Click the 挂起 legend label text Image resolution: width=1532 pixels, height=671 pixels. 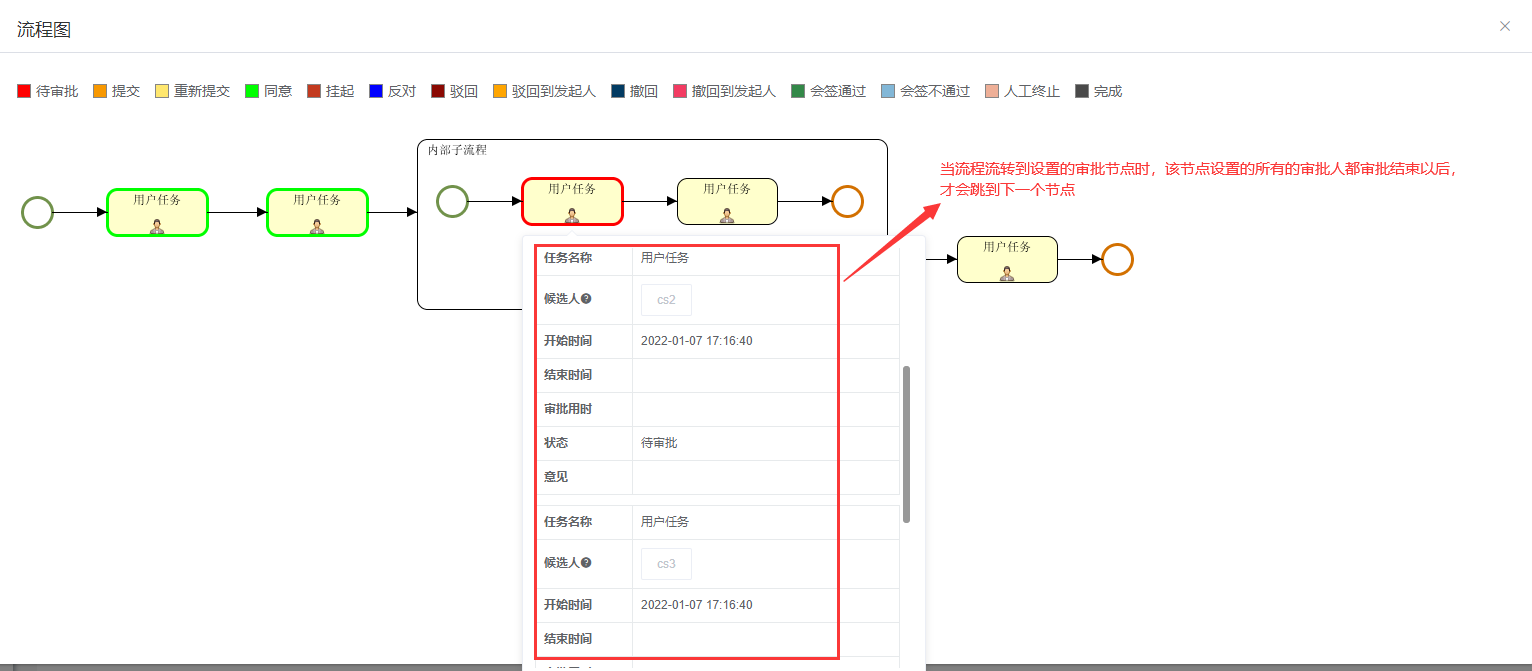340,91
